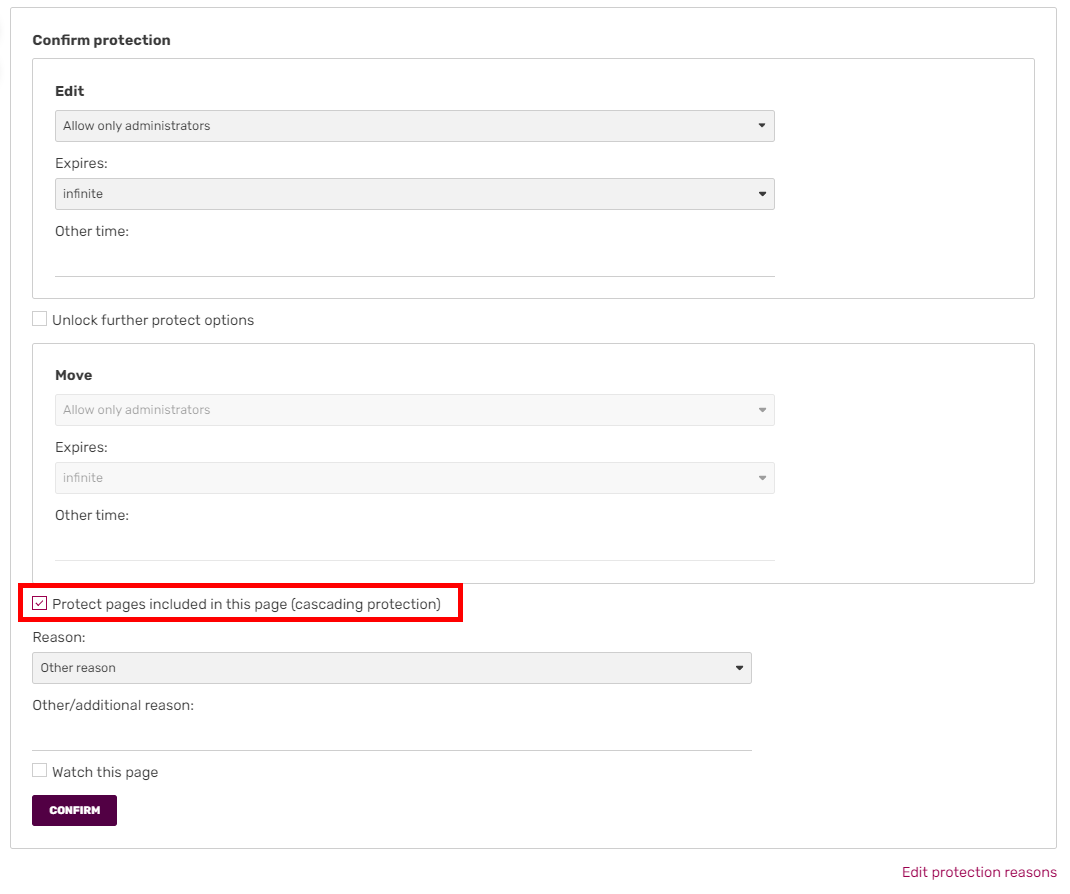Enable Unlock further protect options checkbox
1070x894 pixels.
point(40,320)
